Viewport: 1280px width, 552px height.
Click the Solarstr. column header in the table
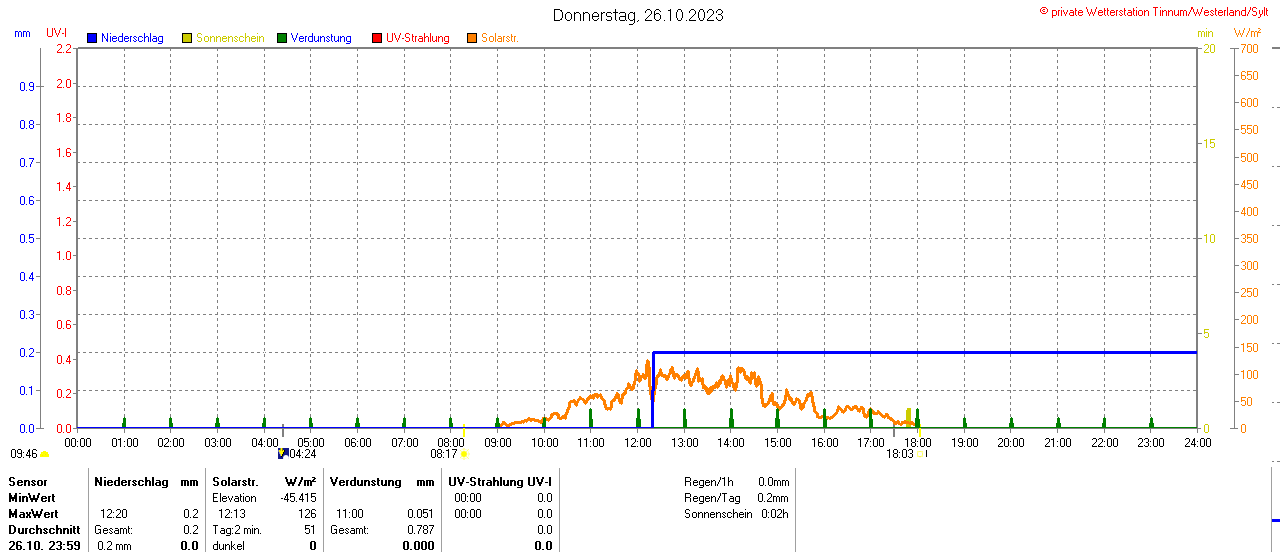tap(235, 482)
